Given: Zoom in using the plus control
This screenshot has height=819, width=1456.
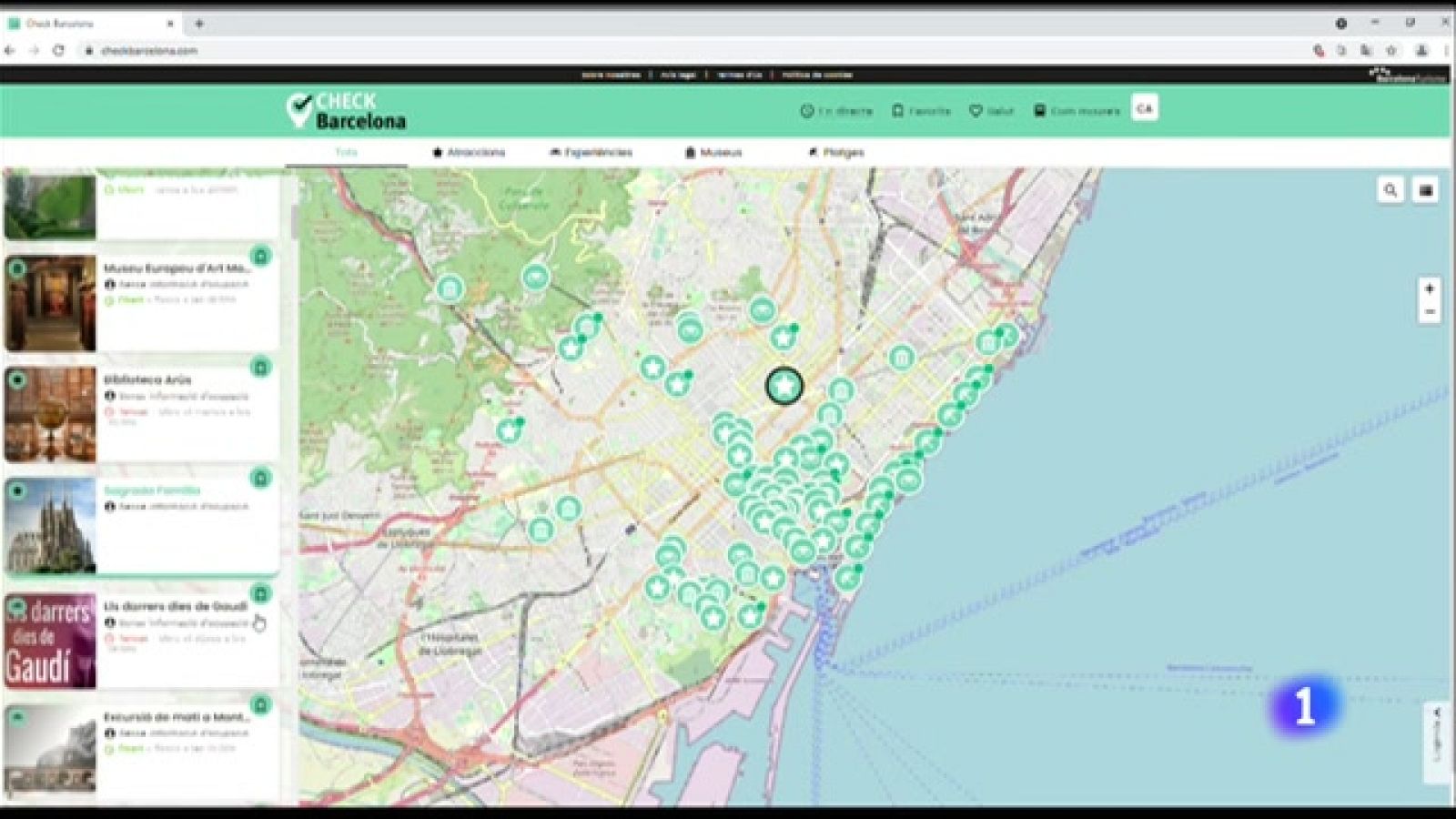Looking at the screenshot, I should (1429, 287).
